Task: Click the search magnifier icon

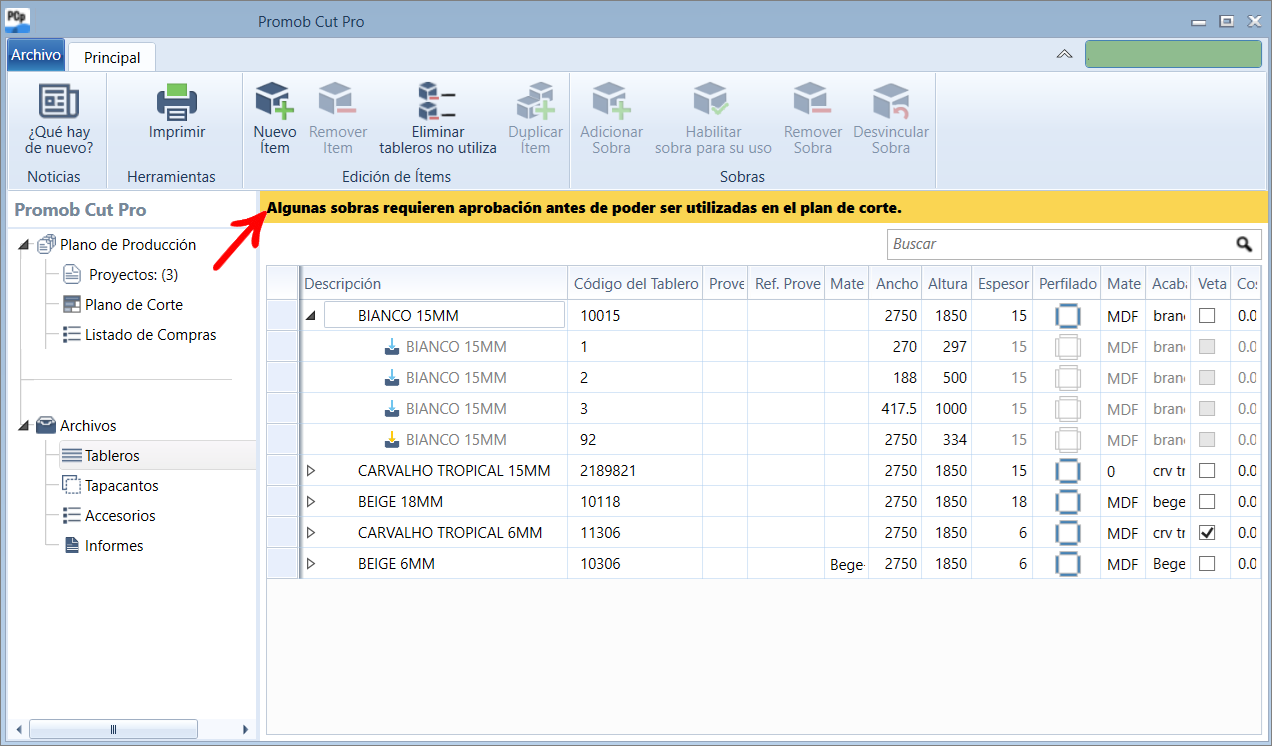Action: click(1244, 244)
